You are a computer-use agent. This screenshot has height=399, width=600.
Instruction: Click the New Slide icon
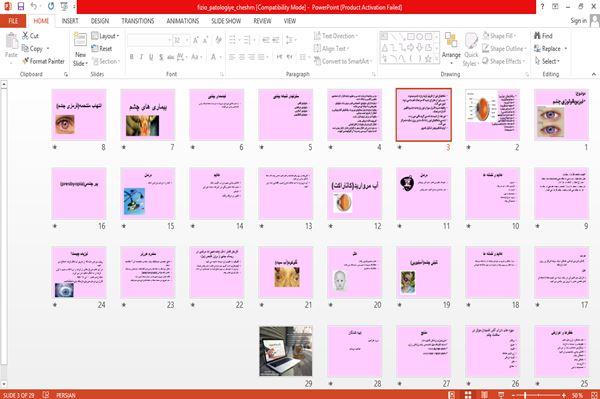coord(80,40)
